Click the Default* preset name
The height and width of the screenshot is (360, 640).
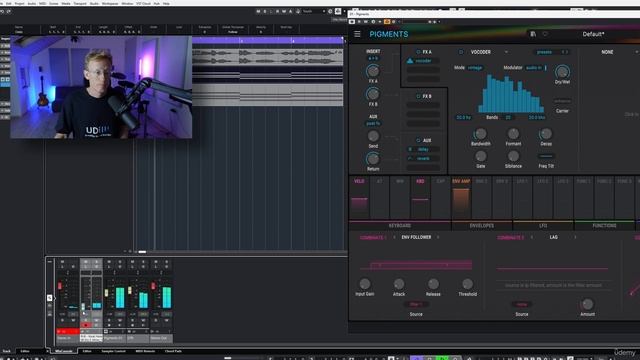click(x=593, y=34)
